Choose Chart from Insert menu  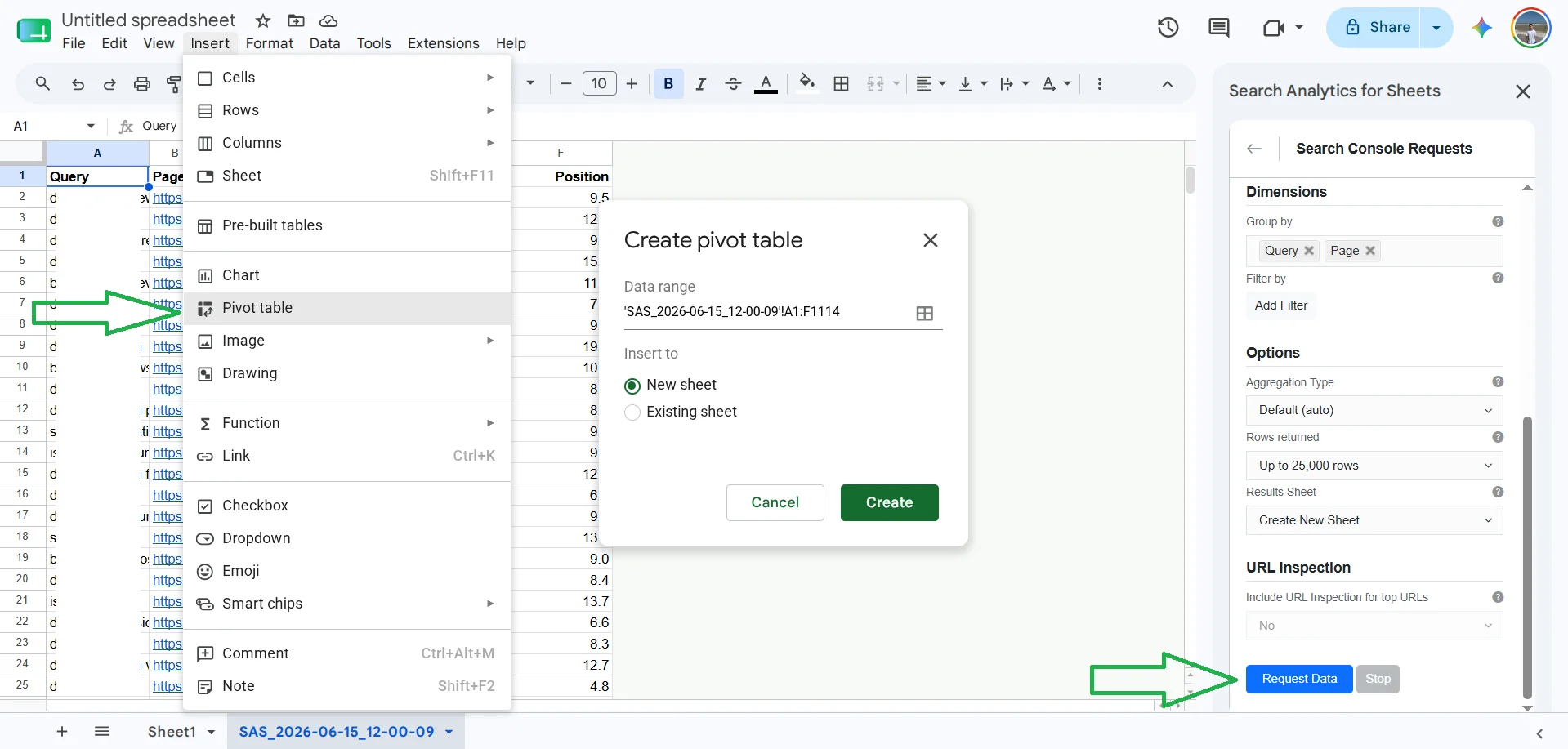[x=347, y=275]
